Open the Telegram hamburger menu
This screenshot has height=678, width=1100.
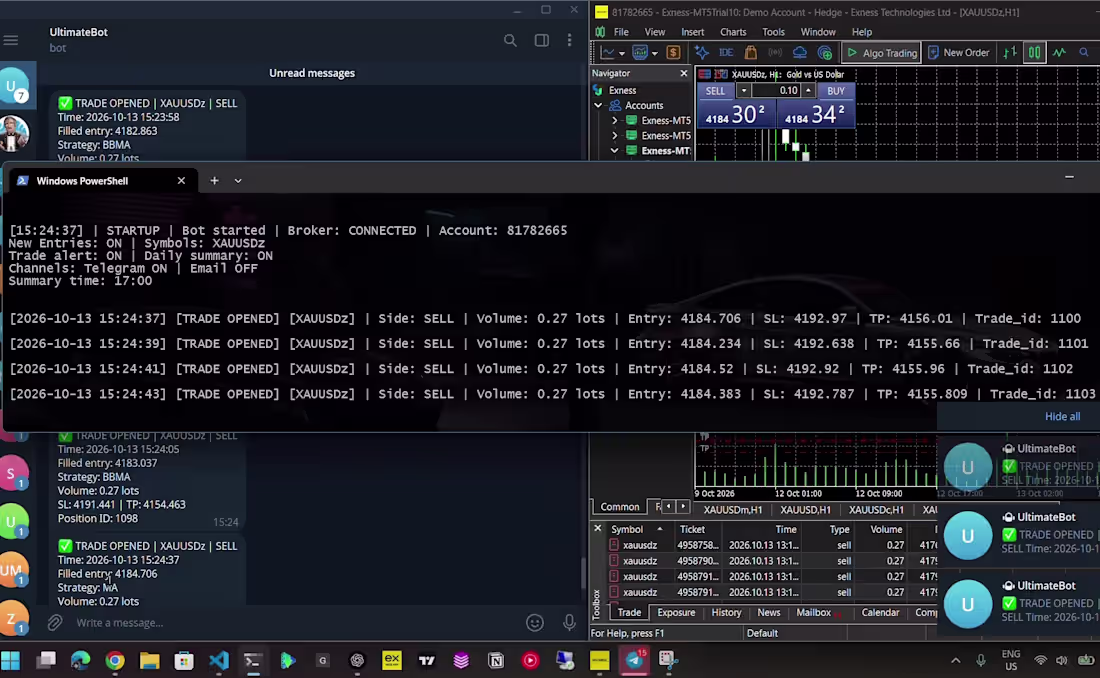(x=11, y=40)
